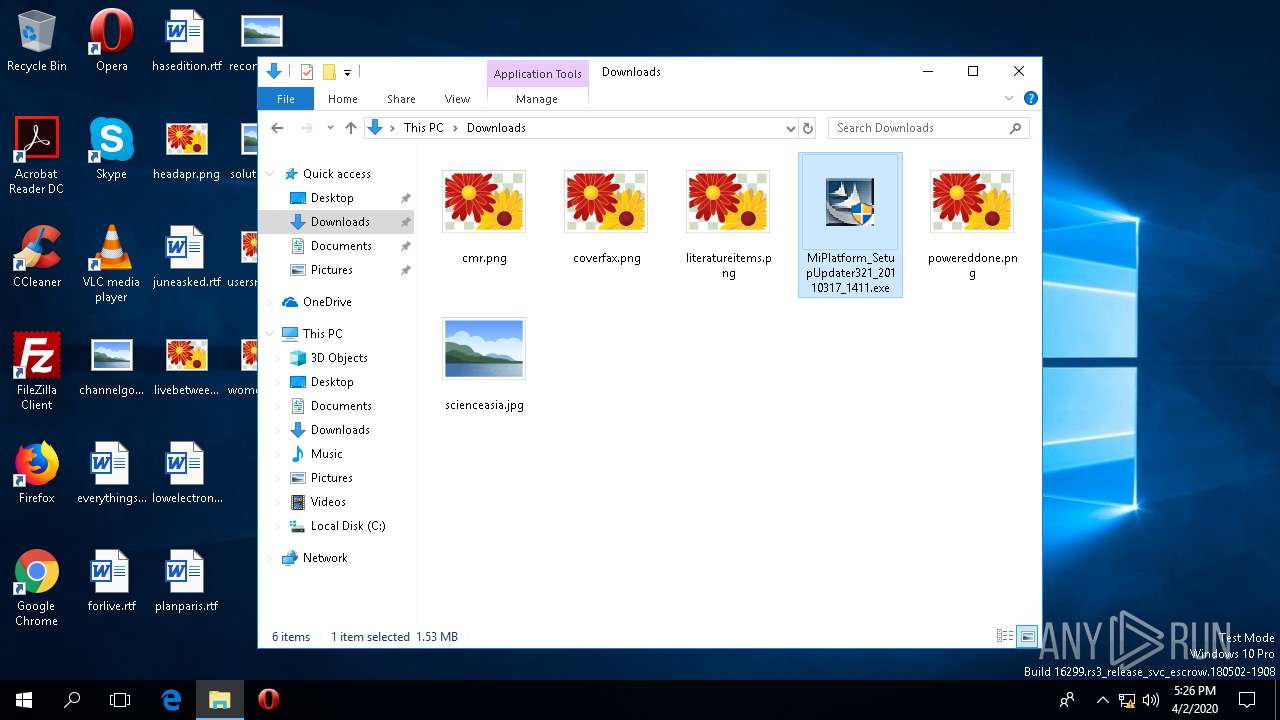The height and width of the screenshot is (720, 1280).
Task: Launch FileZilla Client shortcut
Action: click(37, 372)
